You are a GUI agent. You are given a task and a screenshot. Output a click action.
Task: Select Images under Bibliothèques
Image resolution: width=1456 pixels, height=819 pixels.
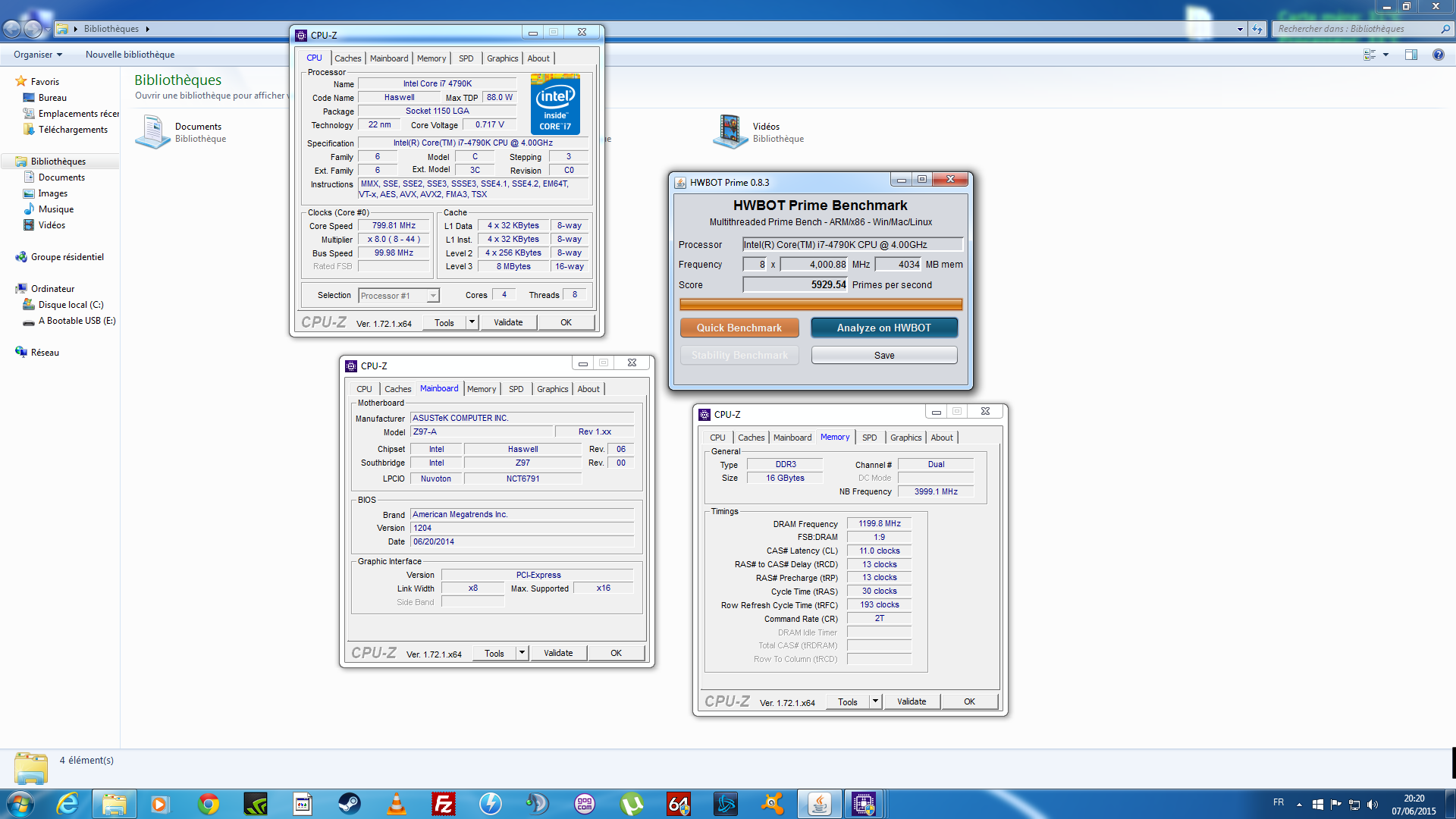point(52,193)
